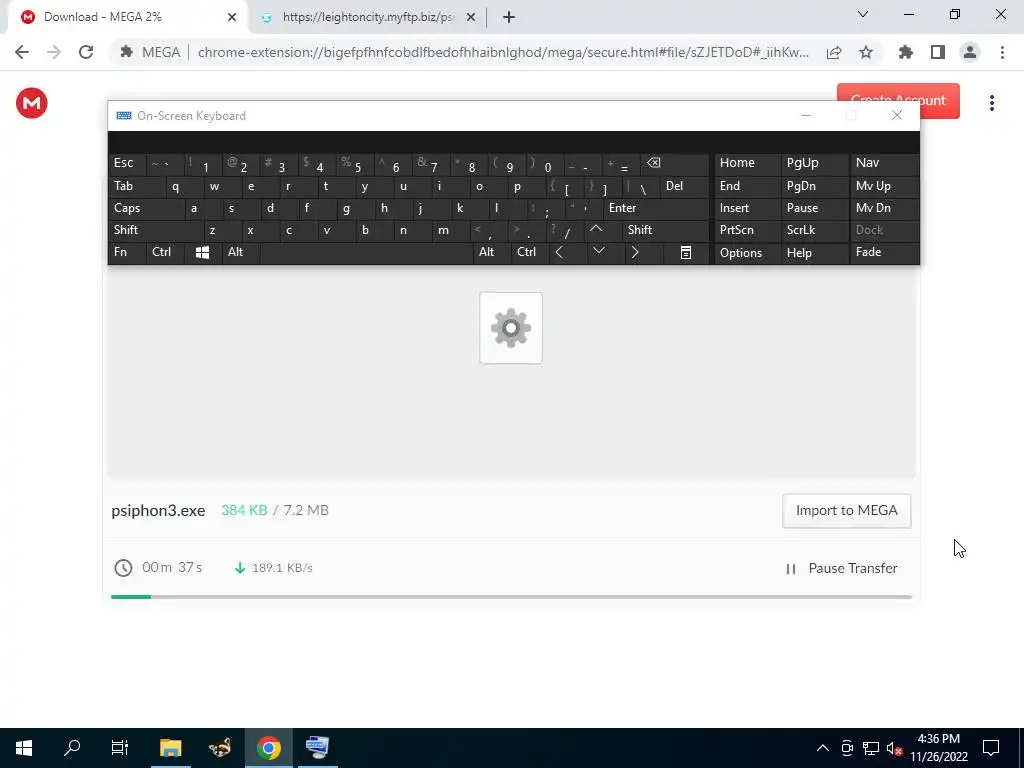Tap the context menu key on the keyboard
1024x768 pixels.
click(x=686, y=253)
